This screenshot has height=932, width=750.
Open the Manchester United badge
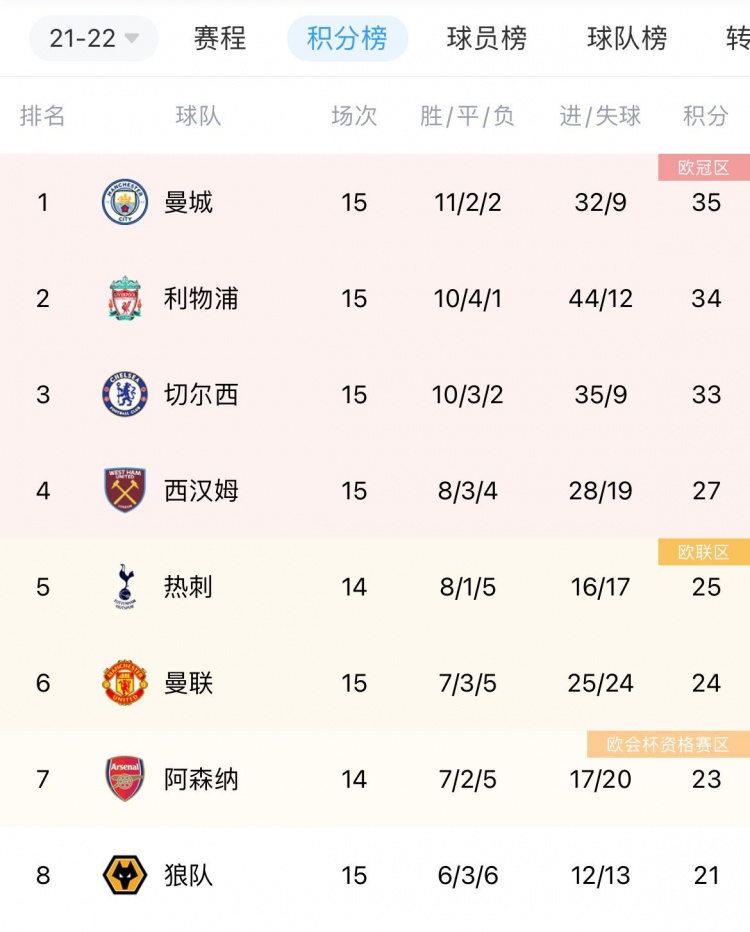tap(125, 683)
